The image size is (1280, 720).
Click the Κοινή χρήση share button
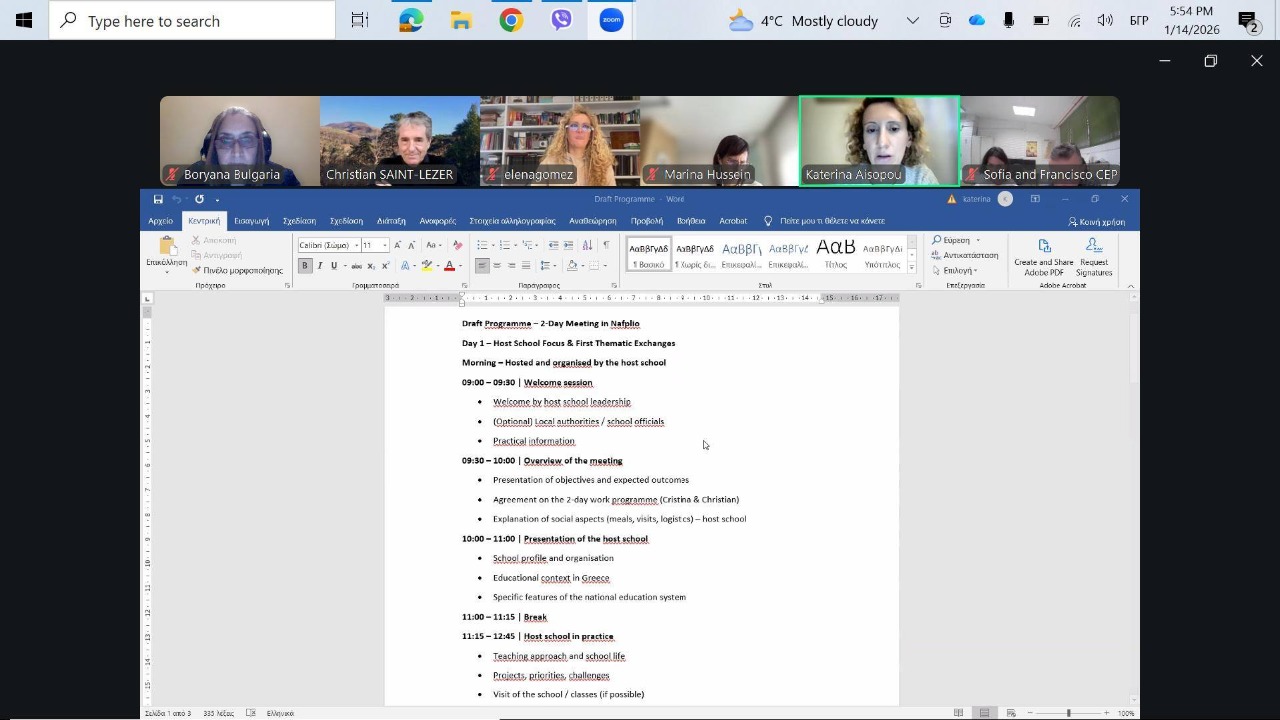(1097, 222)
